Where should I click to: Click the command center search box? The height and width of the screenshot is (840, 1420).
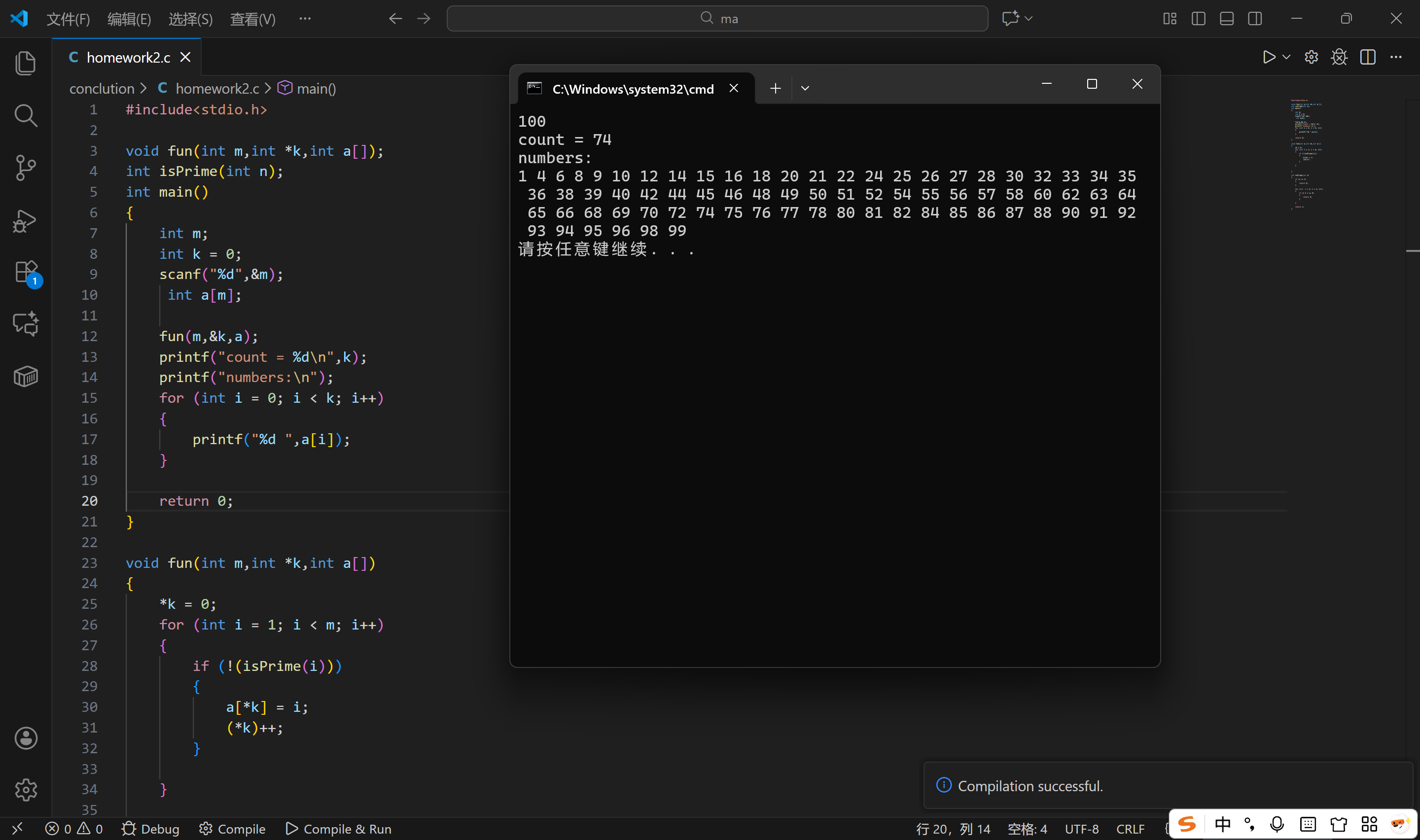click(x=717, y=19)
